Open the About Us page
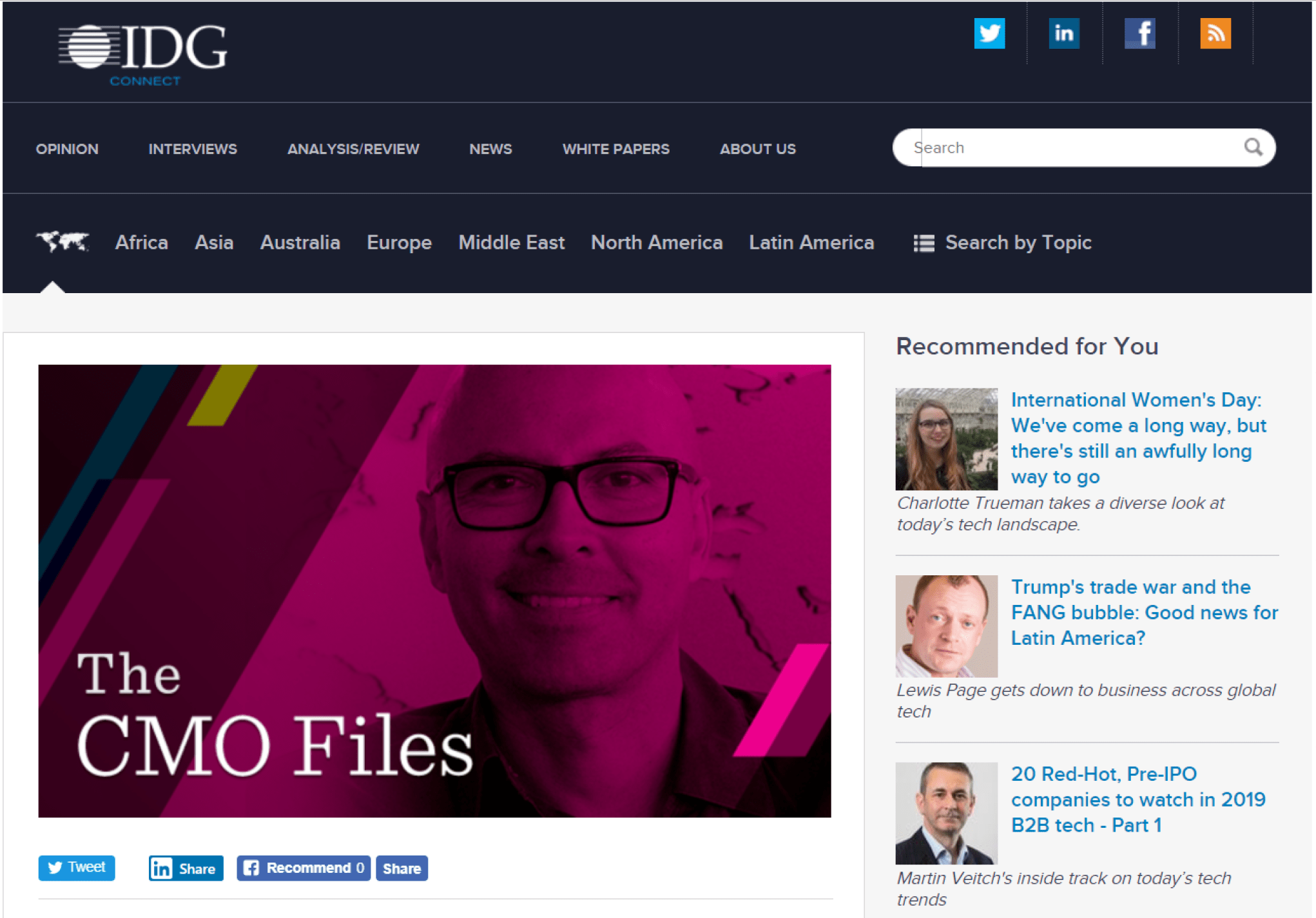The width and height of the screenshot is (1316, 918). pos(757,149)
